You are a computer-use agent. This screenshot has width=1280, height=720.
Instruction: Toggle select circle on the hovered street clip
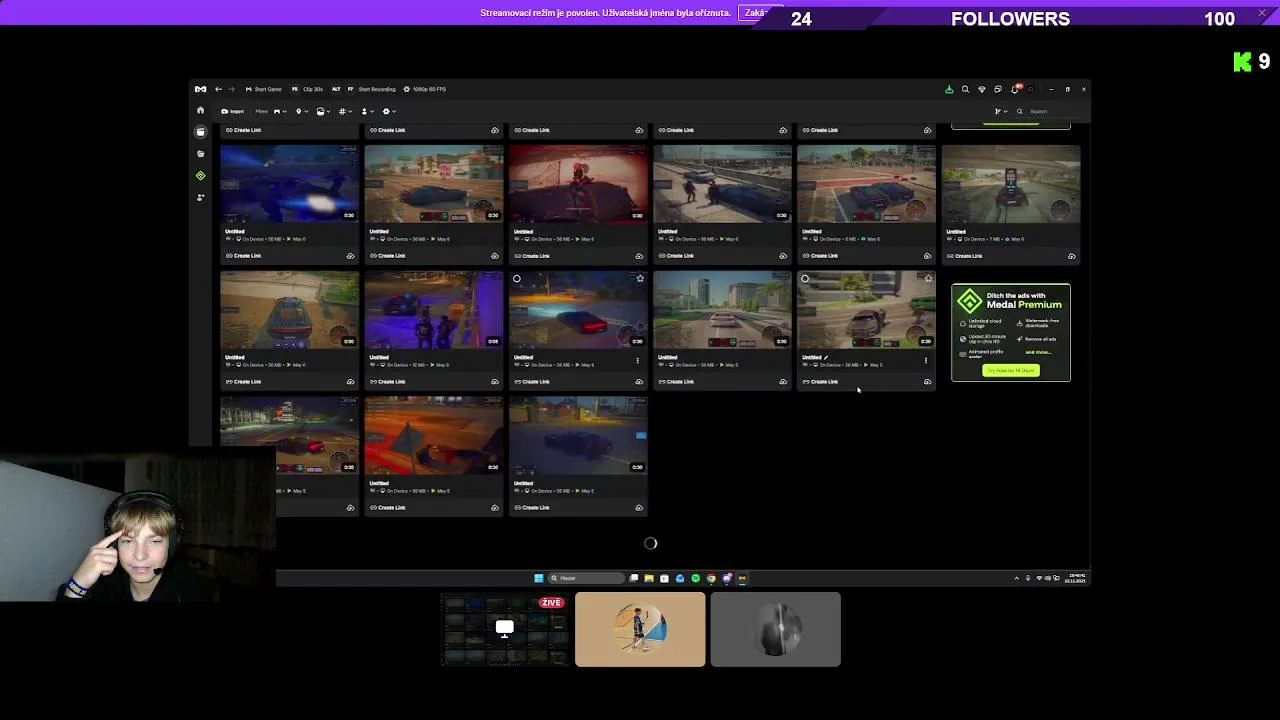coord(805,279)
